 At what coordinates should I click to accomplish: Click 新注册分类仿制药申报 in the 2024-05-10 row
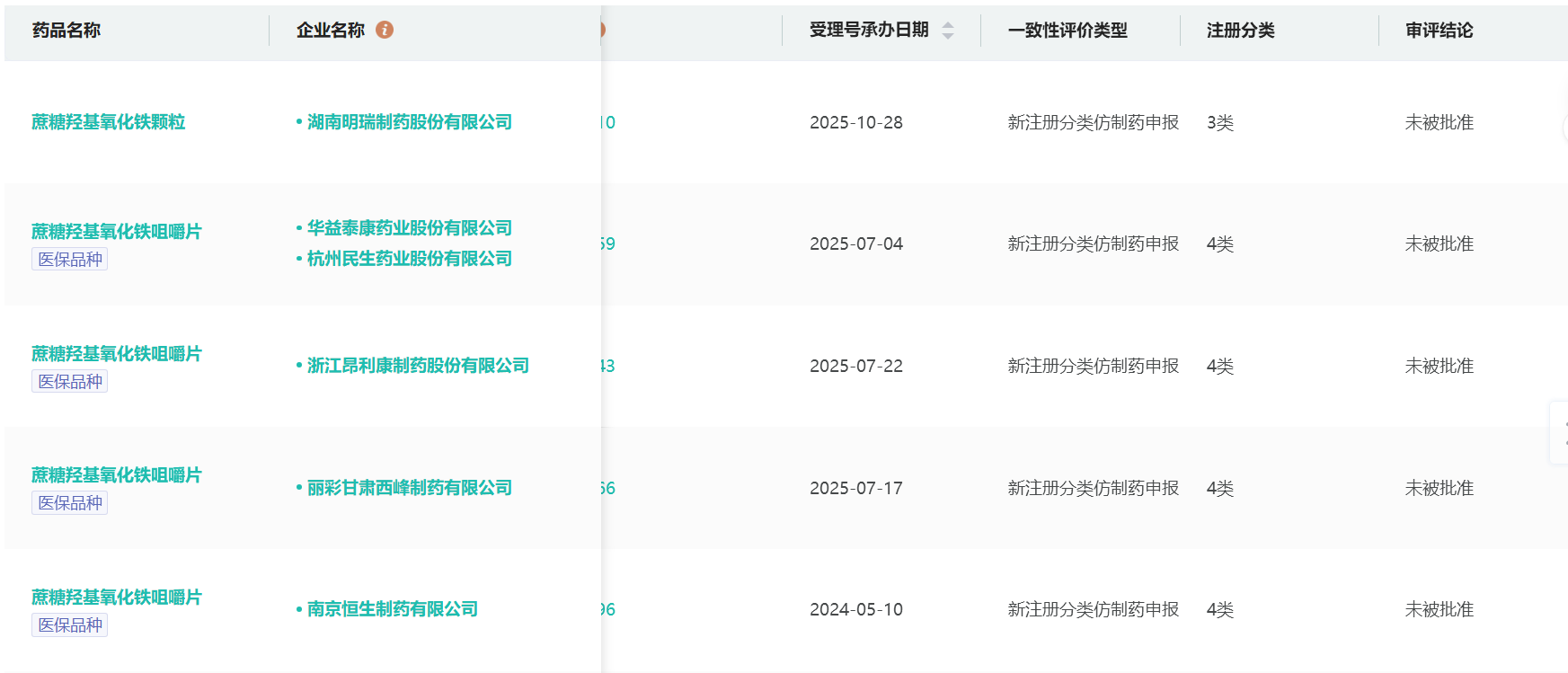1094,610
